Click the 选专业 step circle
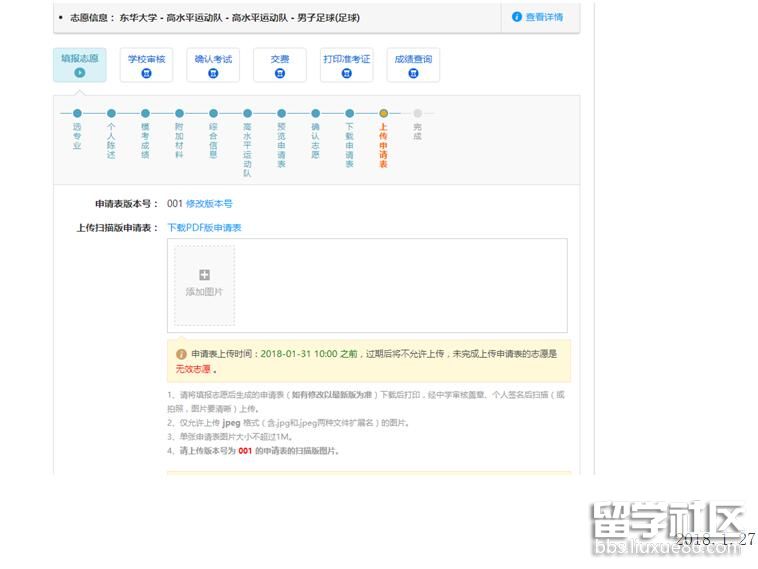This screenshot has width=758, height=569. click(x=77, y=114)
